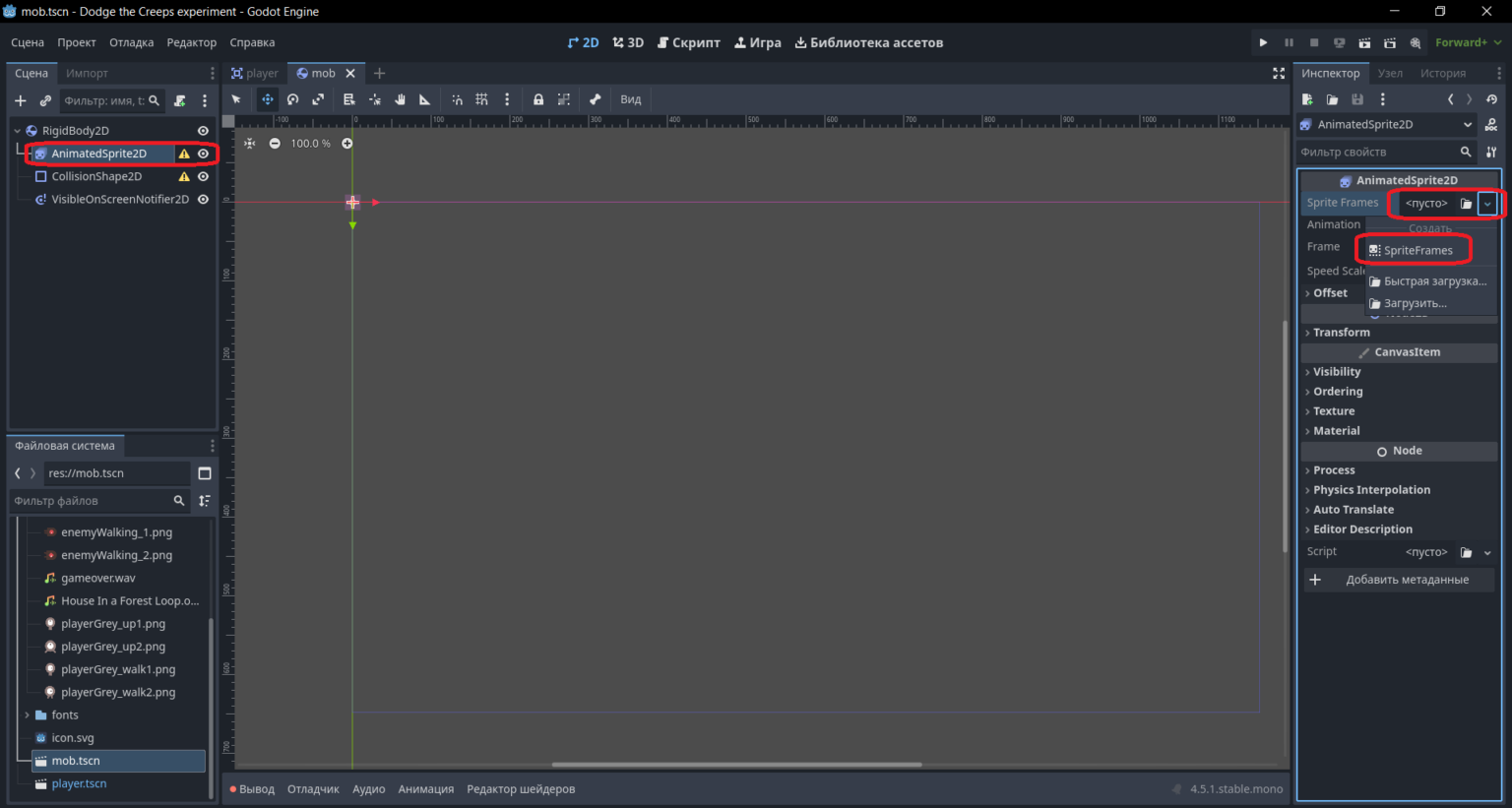This screenshot has height=808, width=1512.
Task: Activate the Pan mode hand tool
Action: [401, 99]
